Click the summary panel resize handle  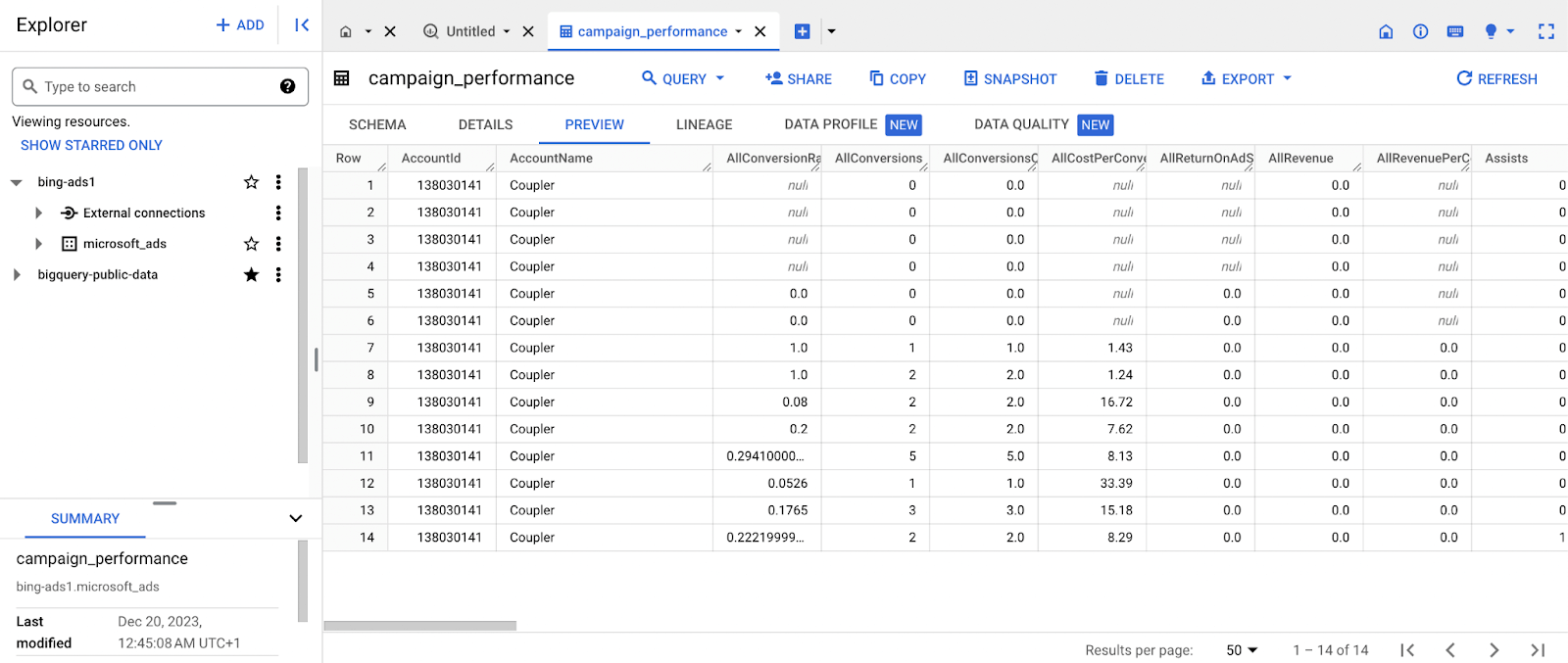(x=165, y=503)
